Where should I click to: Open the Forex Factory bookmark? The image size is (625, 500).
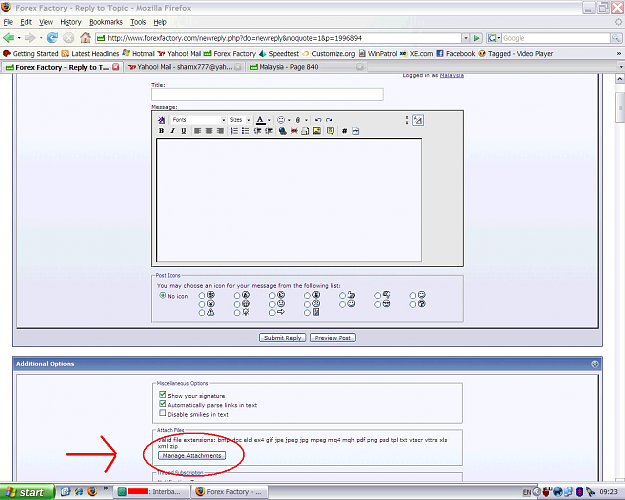coord(230,53)
